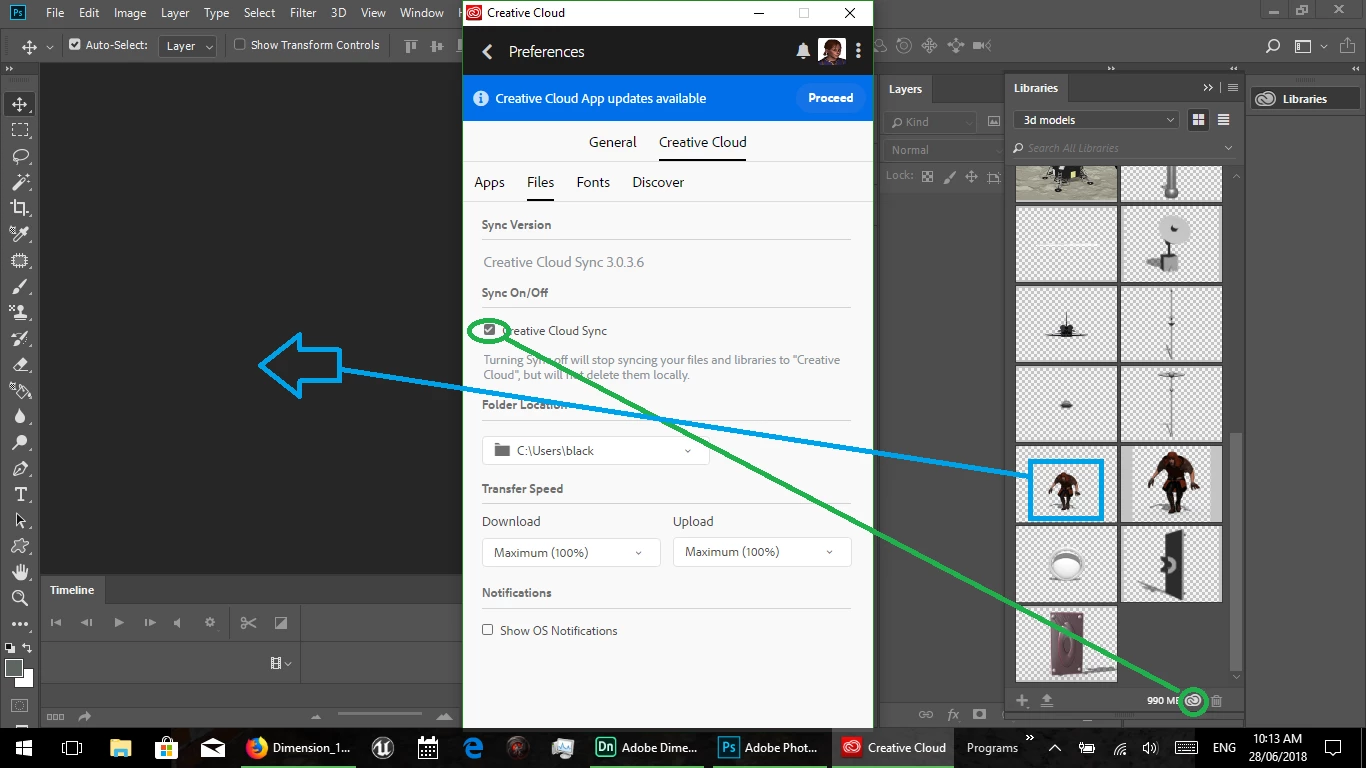Select the Eraser tool

(20, 364)
